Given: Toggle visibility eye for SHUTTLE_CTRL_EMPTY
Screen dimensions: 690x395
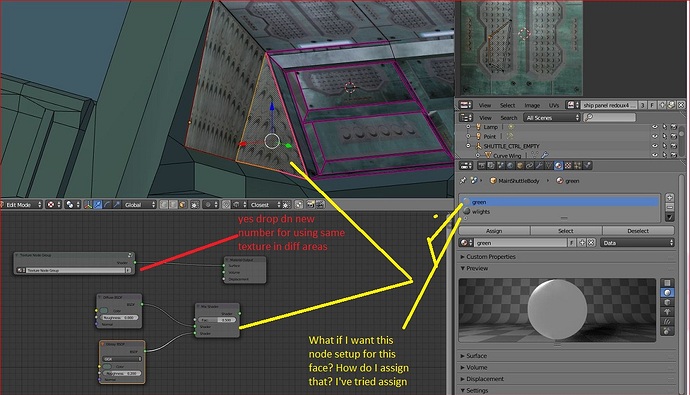Looking at the screenshot, I should tap(655, 146).
